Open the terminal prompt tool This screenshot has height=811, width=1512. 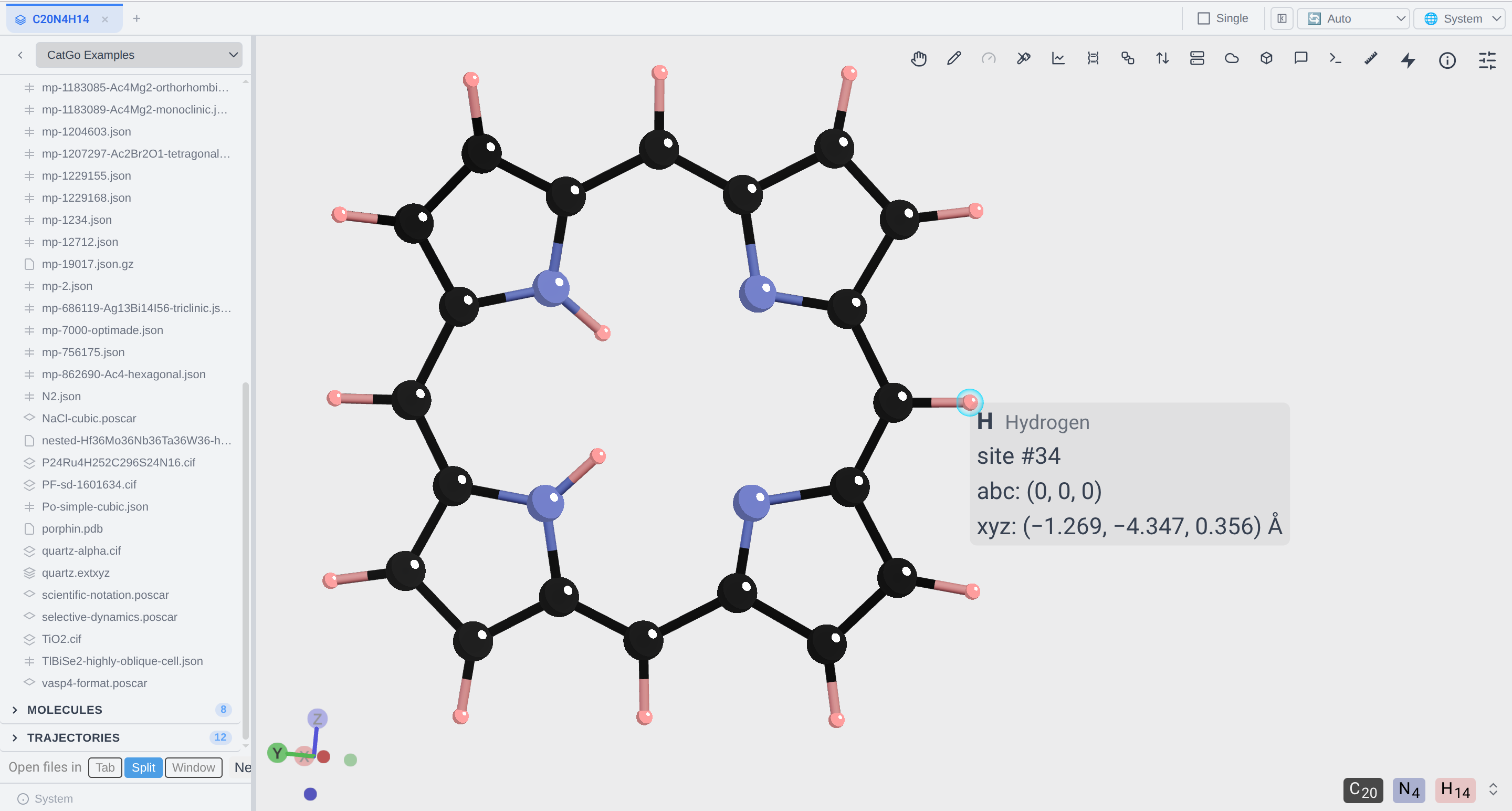pos(1335,58)
